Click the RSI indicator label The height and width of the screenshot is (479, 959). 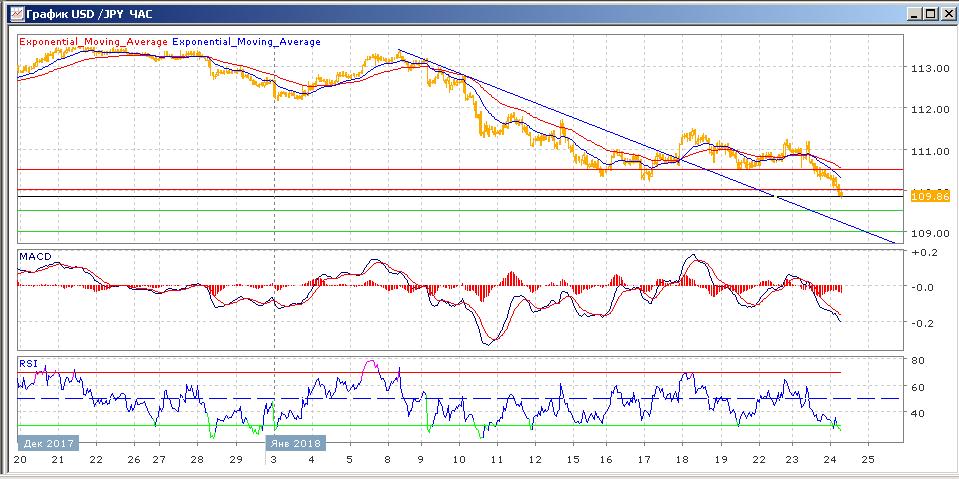click(28, 364)
